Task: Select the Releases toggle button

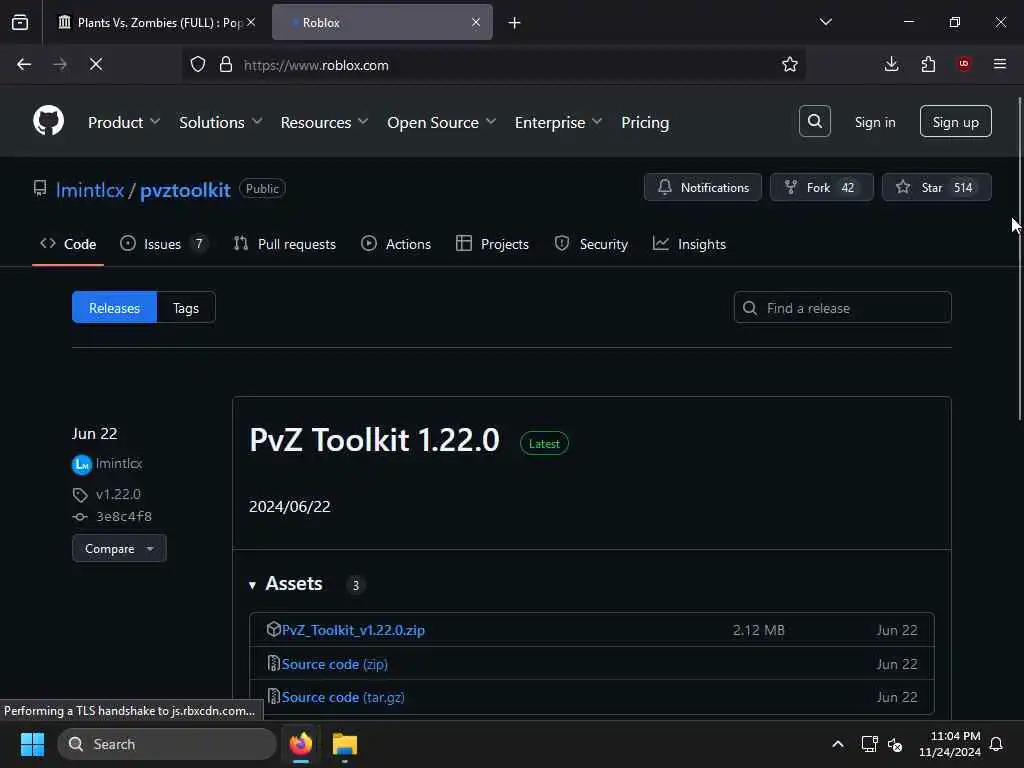Action: point(114,308)
